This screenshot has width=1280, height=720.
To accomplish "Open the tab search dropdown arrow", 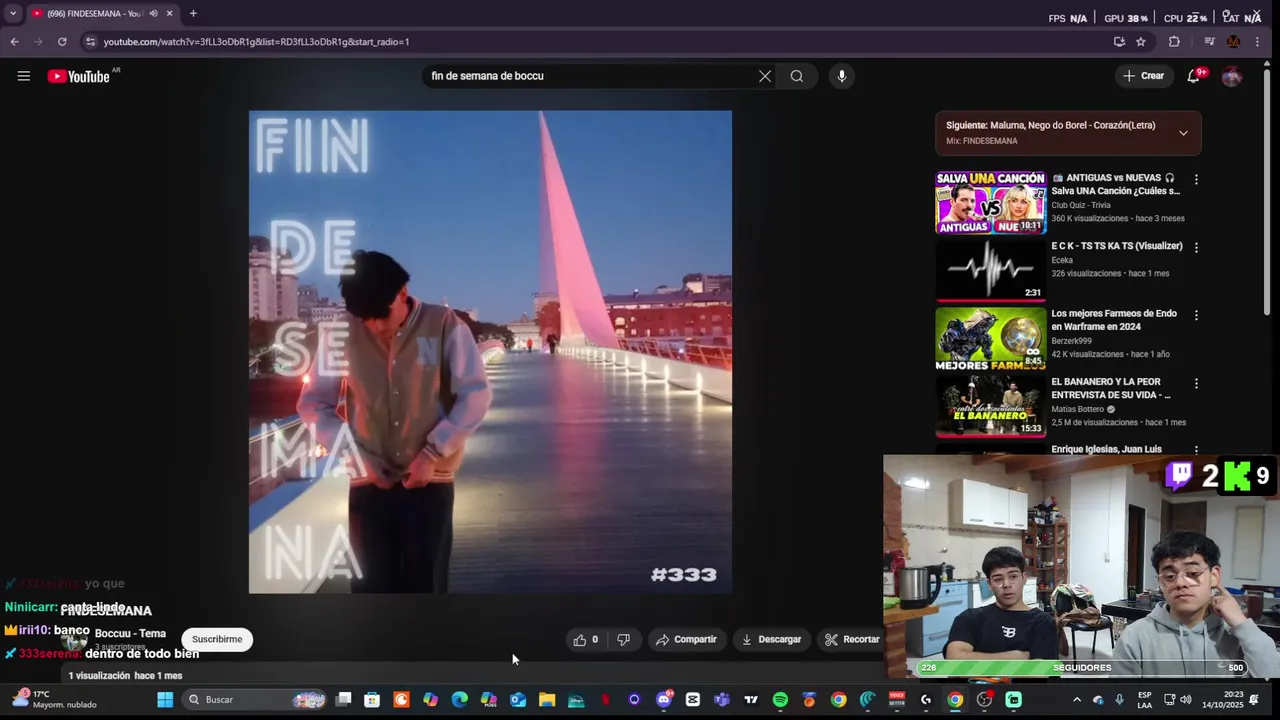I will point(13,14).
